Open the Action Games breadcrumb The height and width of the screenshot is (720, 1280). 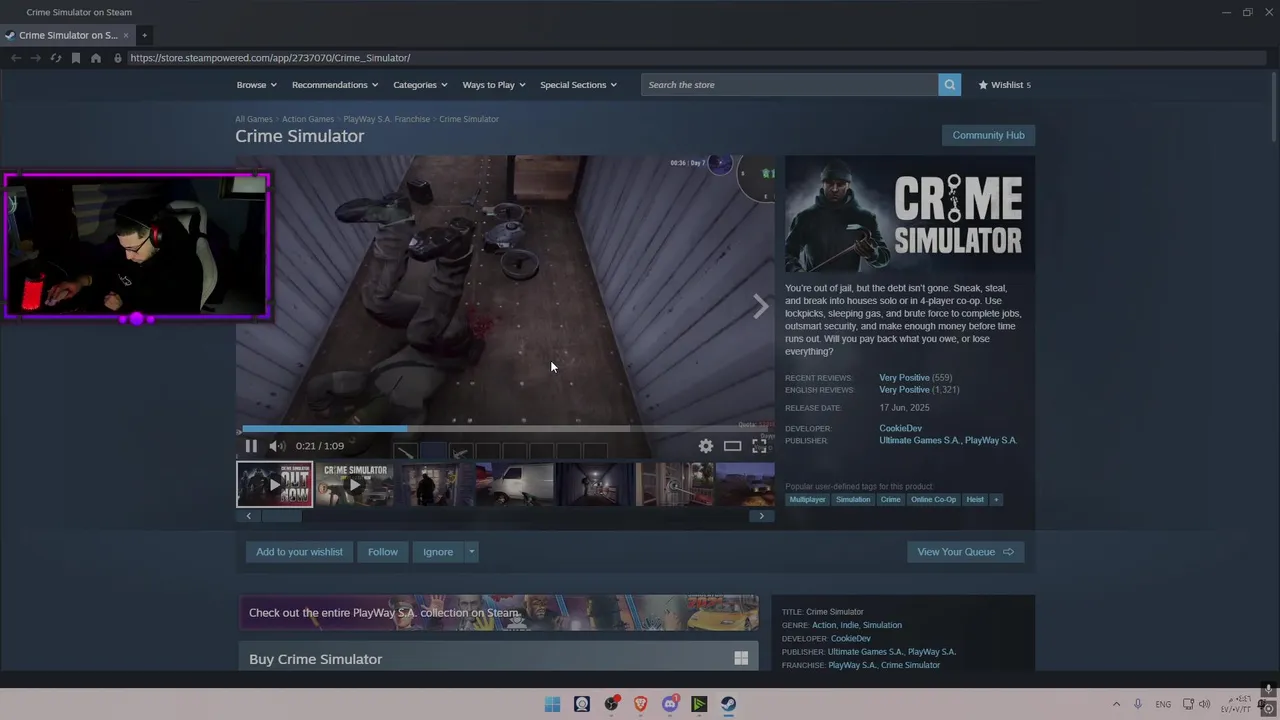pyautogui.click(x=308, y=119)
